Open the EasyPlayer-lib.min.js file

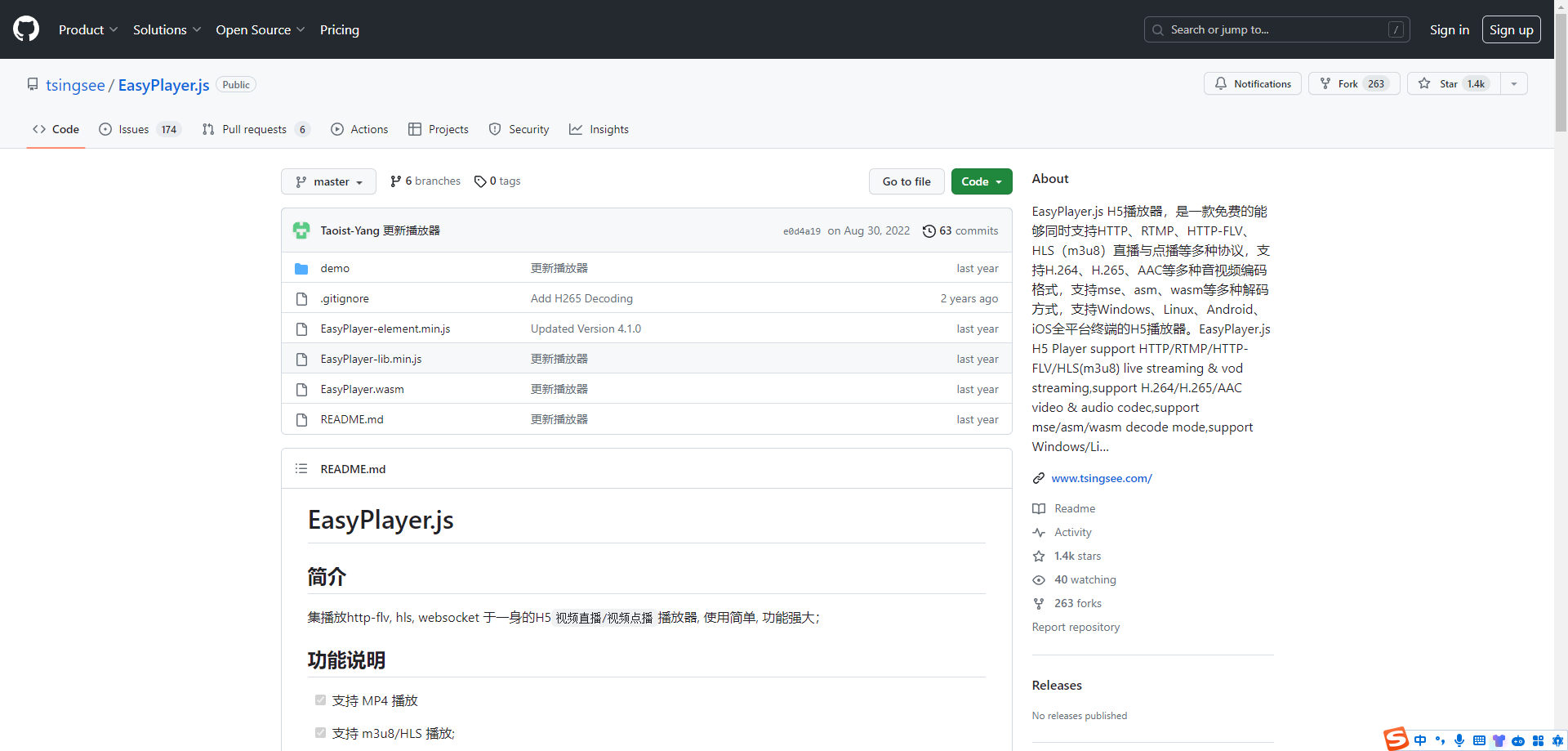pyautogui.click(x=371, y=359)
